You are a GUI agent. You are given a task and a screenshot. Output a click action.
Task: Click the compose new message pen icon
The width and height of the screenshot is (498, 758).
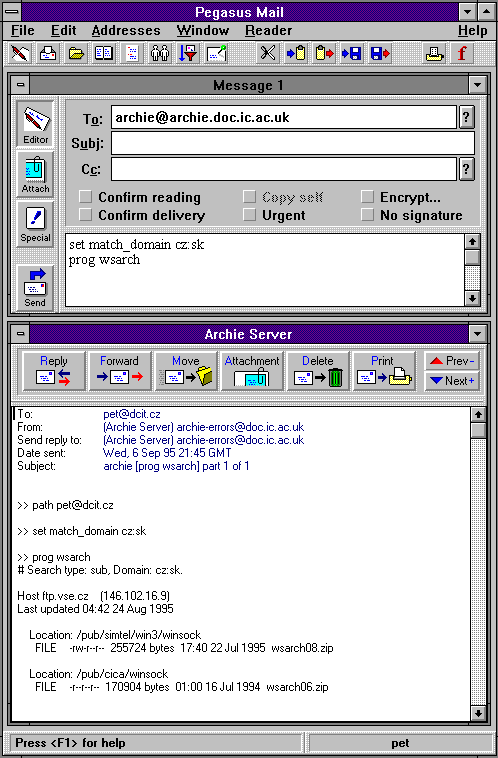point(20,53)
